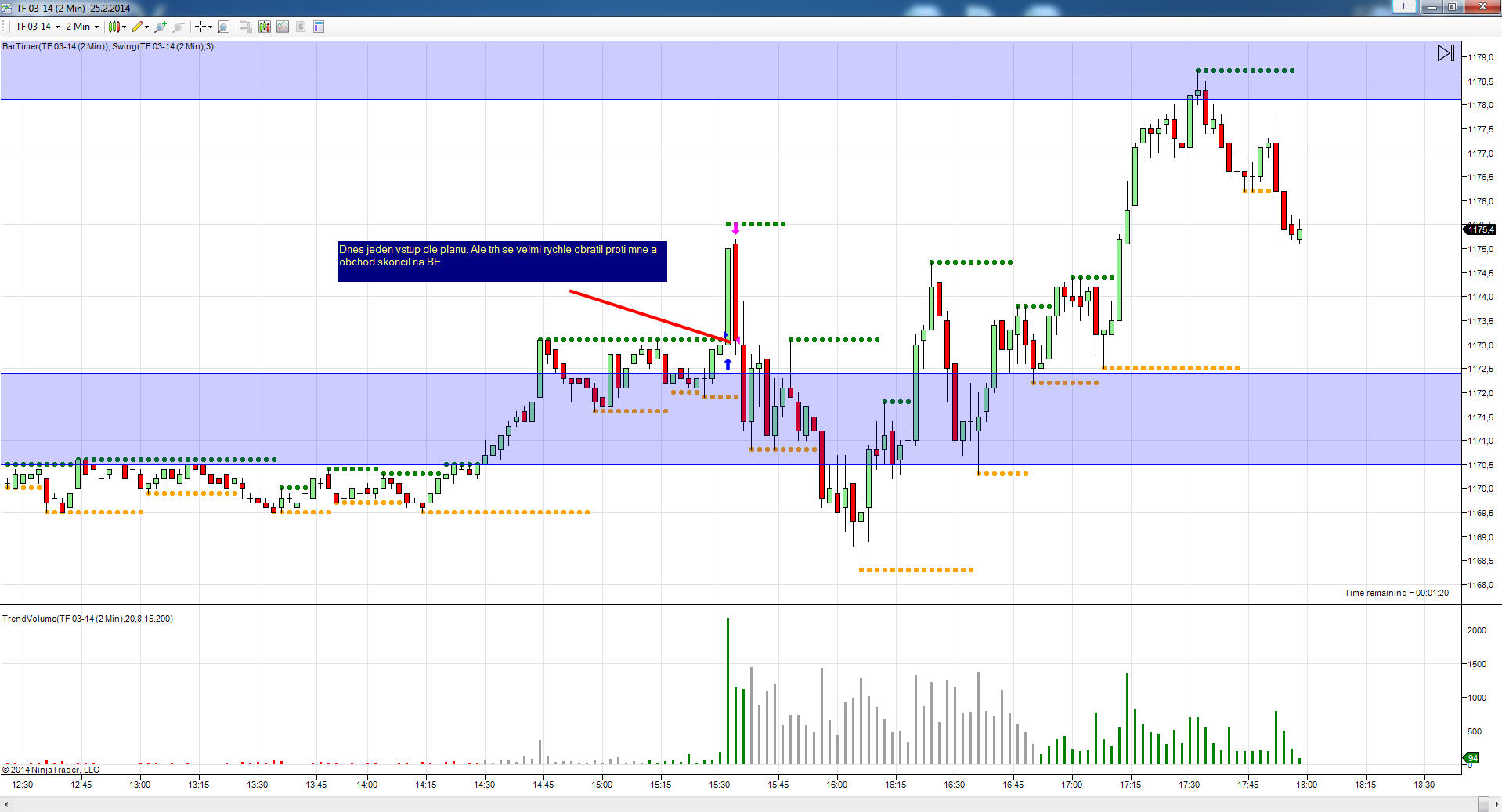Expand the candlestick chart style arrow
The image size is (1502, 812).
pyautogui.click(x=125, y=27)
